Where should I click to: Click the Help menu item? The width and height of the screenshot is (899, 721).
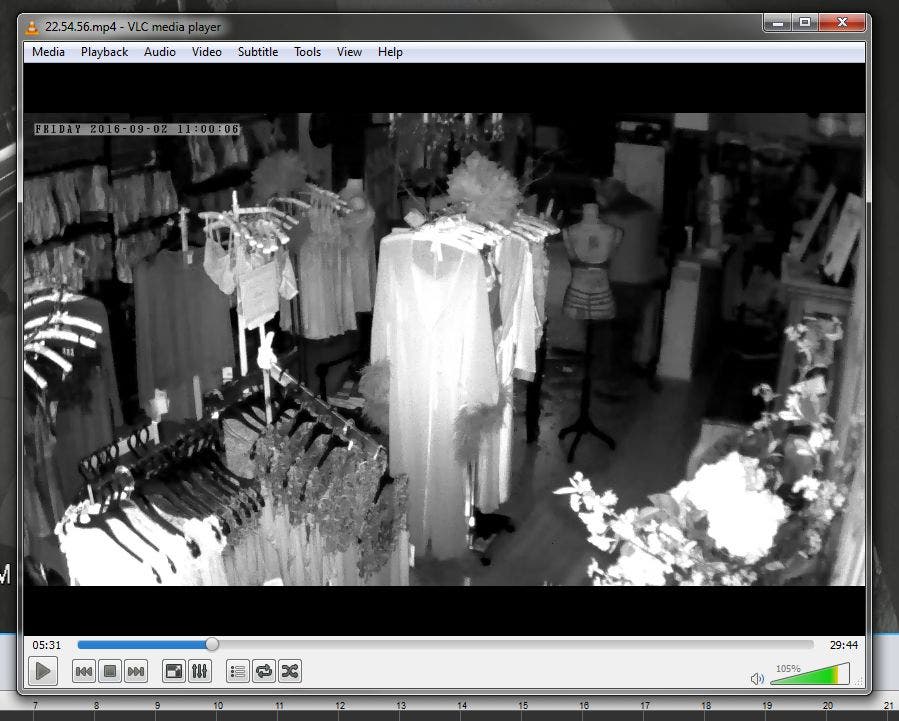[390, 52]
